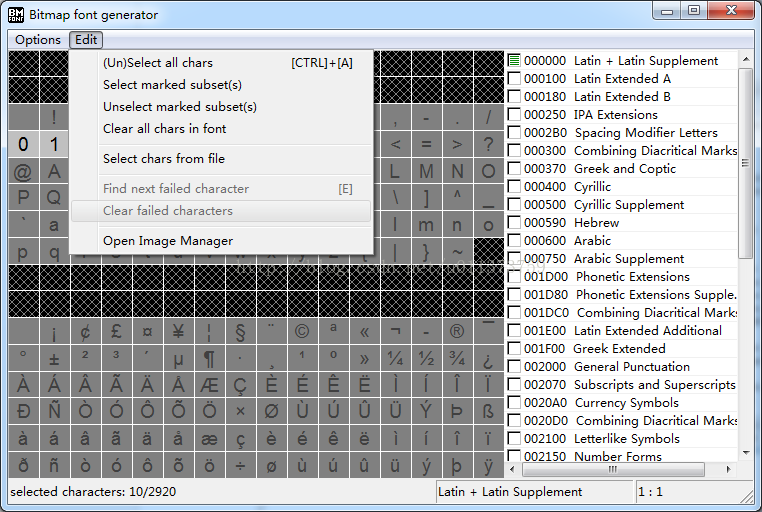Select the multiplication × character cell
The image size is (762, 512).
[x=240, y=412]
